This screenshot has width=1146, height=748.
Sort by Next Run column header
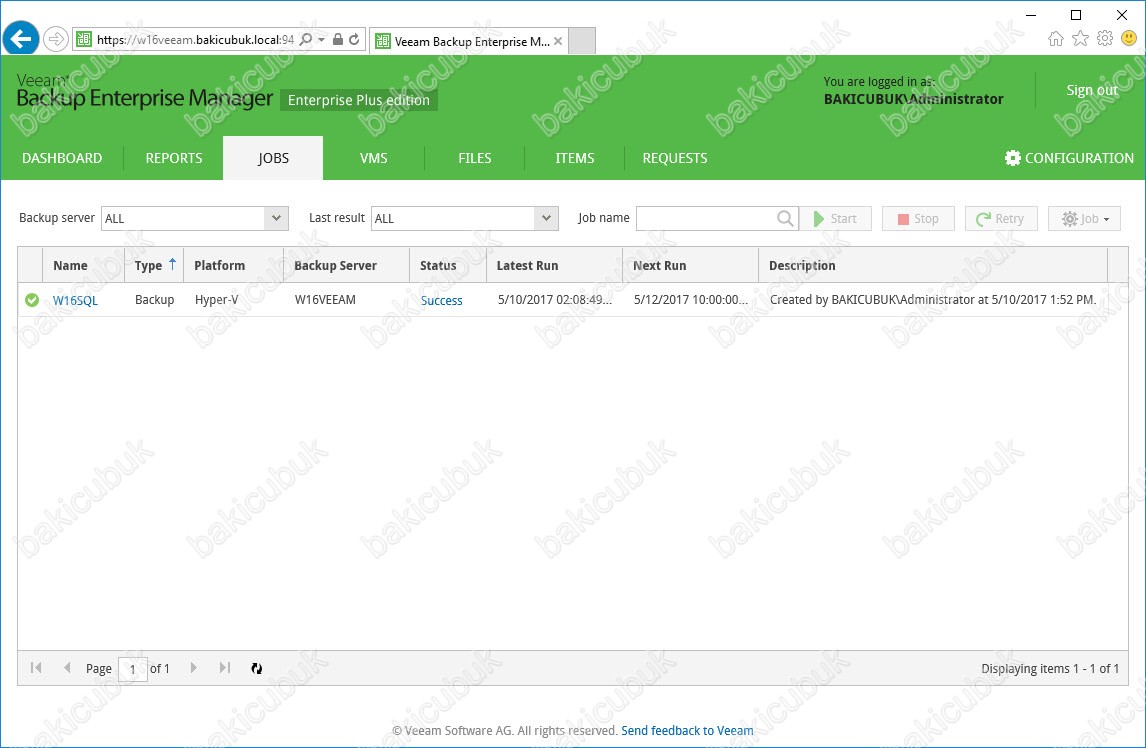[x=691, y=265]
